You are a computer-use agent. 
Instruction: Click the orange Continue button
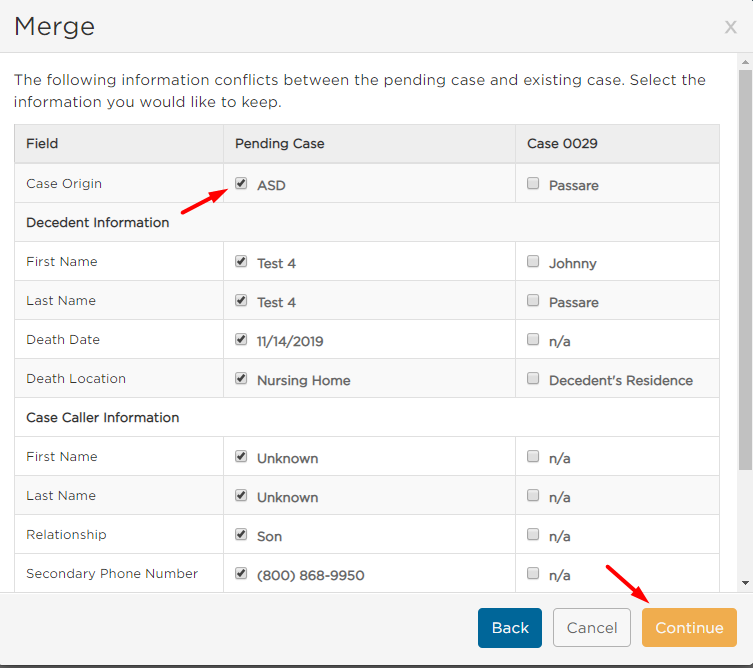(x=689, y=628)
